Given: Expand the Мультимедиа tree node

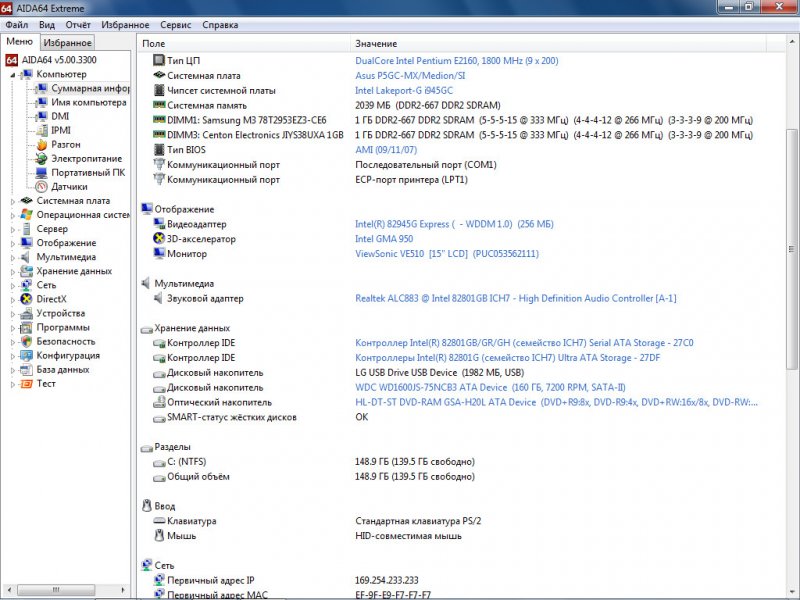Looking at the screenshot, I should click(13, 257).
